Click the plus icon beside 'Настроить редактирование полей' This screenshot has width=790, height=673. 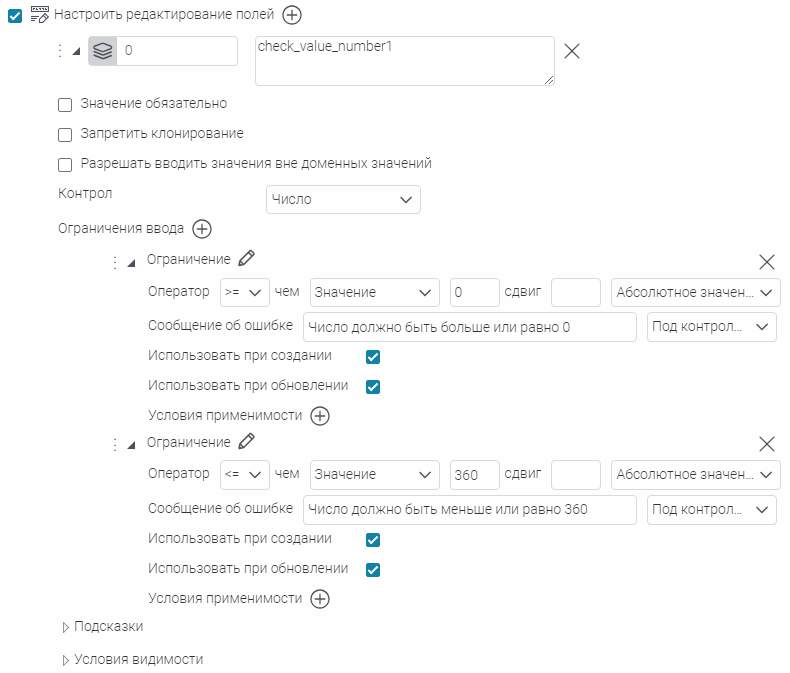[x=291, y=15]
